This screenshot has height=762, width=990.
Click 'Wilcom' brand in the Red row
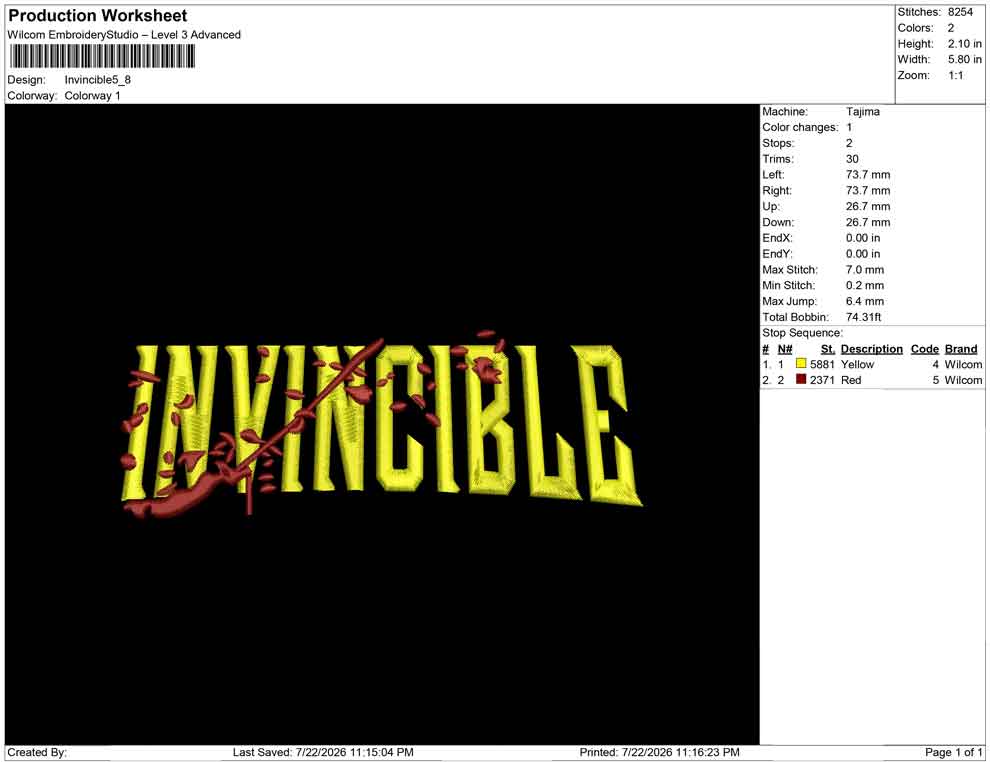[x=963, y=379]
